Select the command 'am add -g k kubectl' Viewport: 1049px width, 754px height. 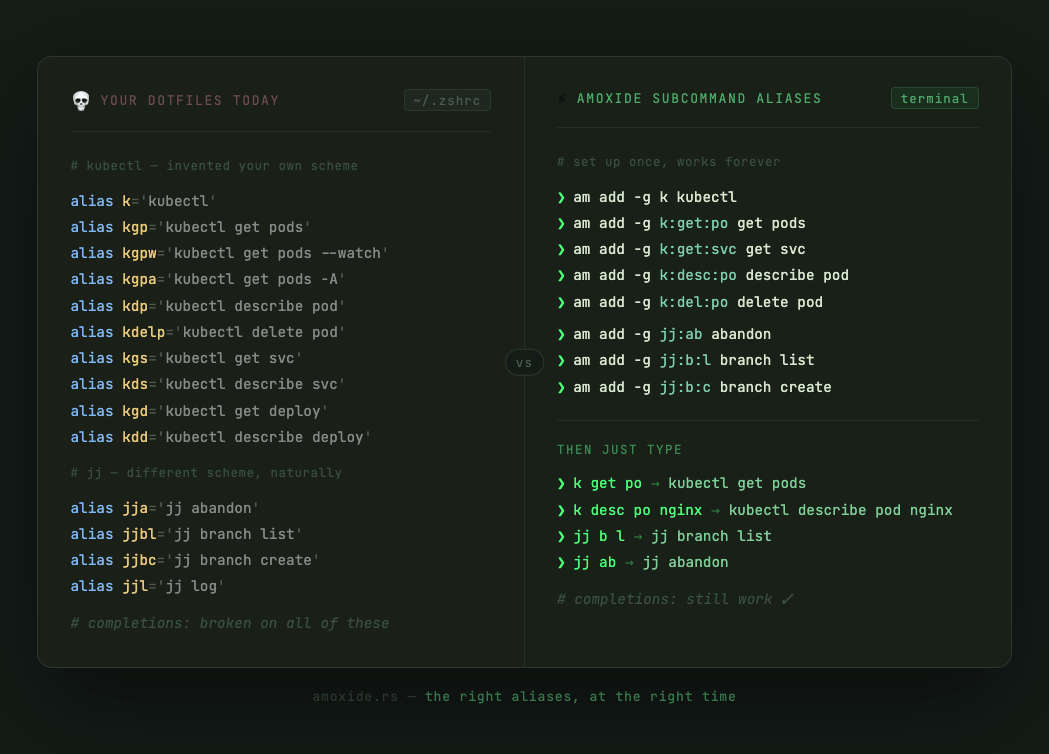point(647,197)
